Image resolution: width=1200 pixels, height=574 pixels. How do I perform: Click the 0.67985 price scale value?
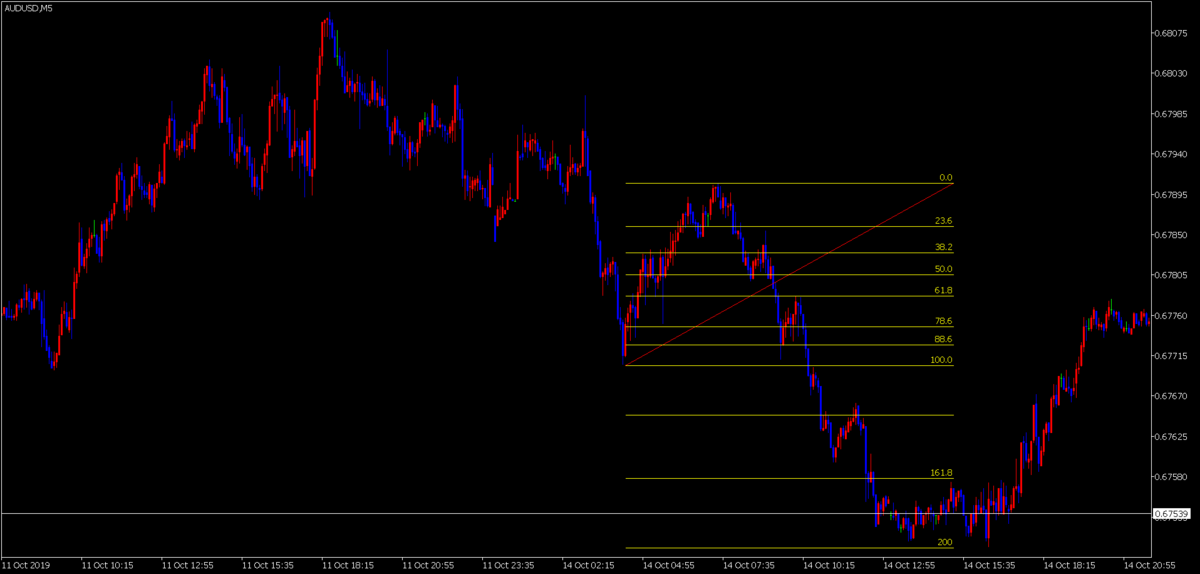(x=1171, y=113)
